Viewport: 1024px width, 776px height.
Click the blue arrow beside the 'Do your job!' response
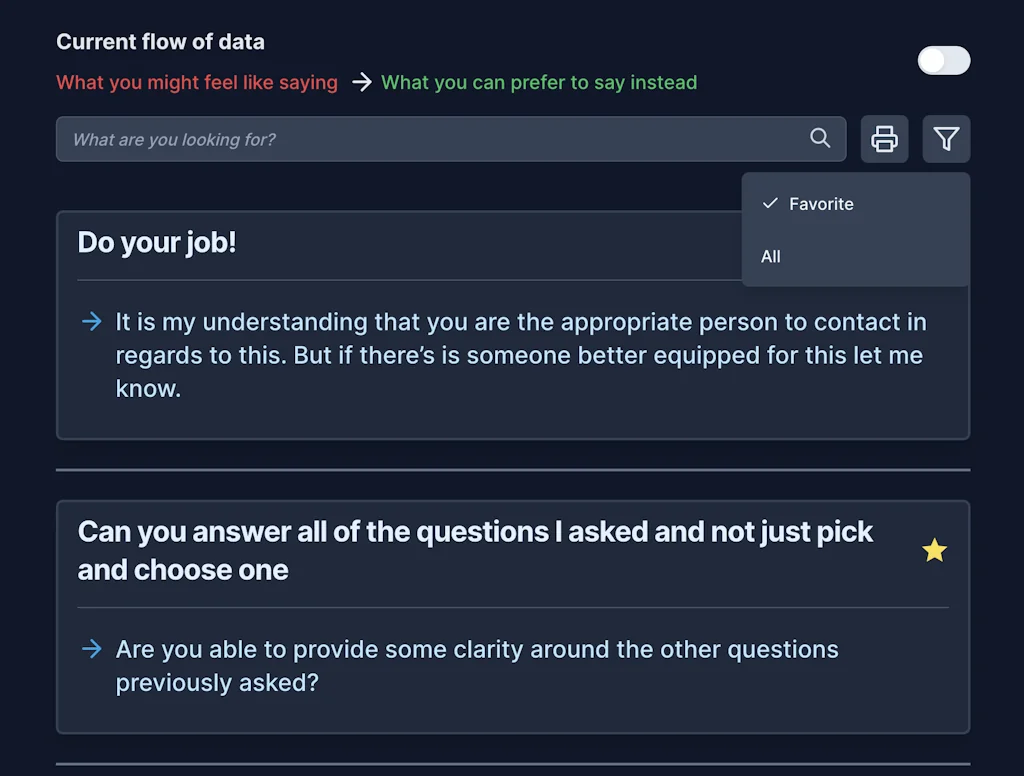point(91,322)
